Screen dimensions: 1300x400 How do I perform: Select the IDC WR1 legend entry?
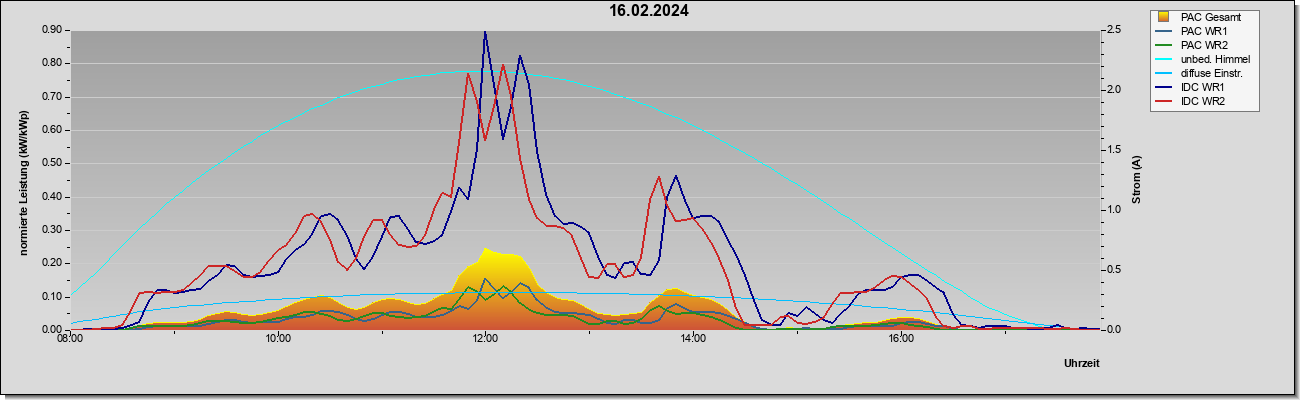click(1203, 87)
